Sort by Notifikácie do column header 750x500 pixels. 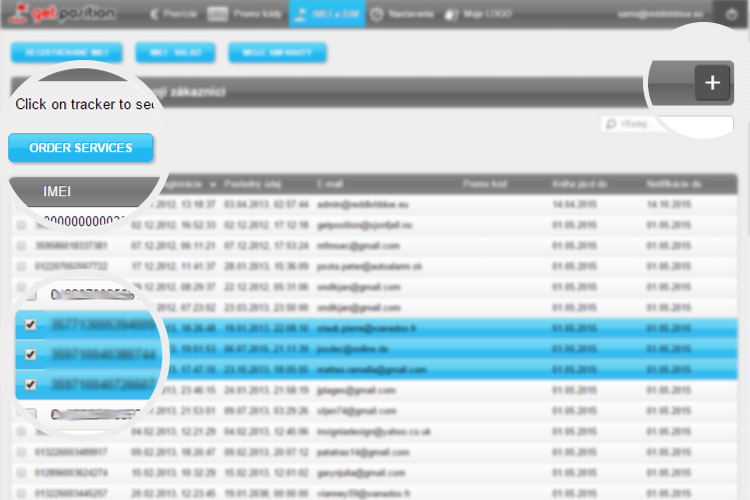[x=674, y=184]
